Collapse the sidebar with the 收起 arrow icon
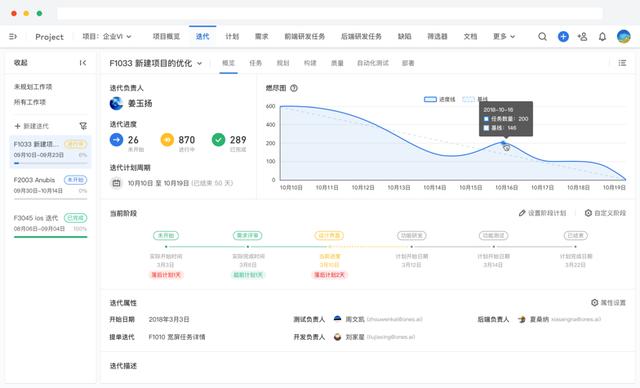640x388 pixels. click(83, 63)
